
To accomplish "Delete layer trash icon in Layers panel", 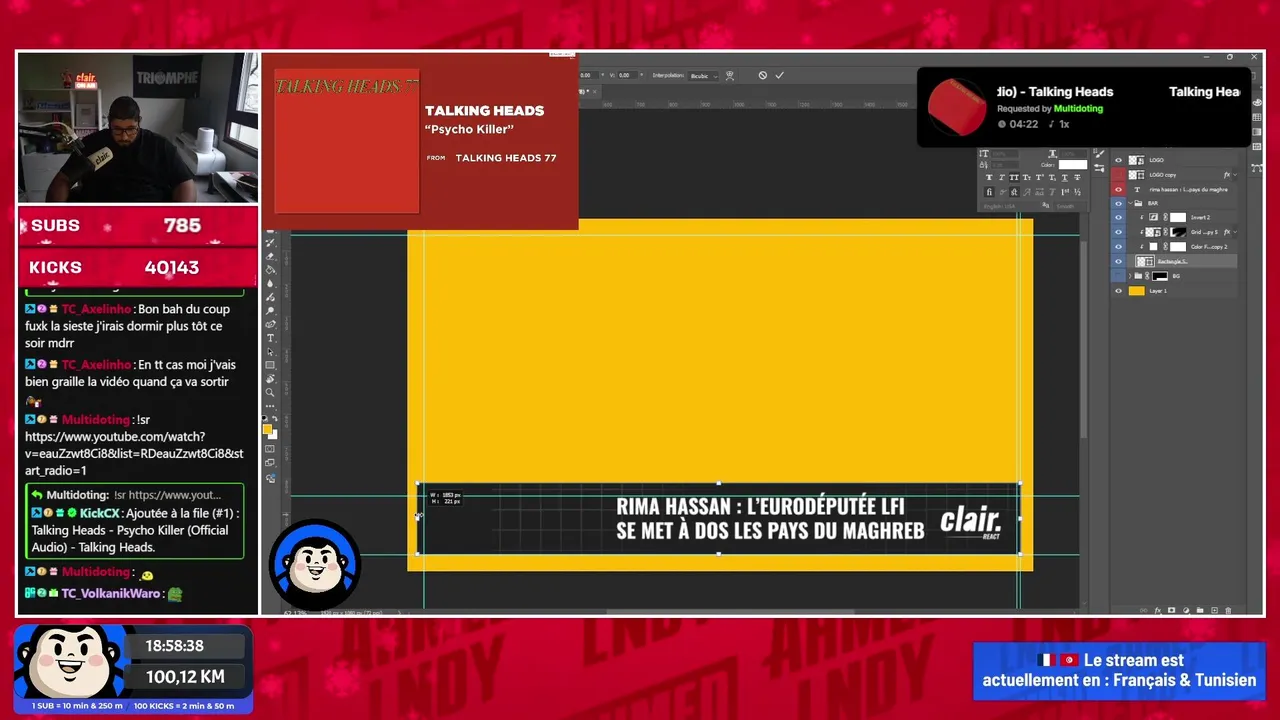I will tap(1228, 610).
